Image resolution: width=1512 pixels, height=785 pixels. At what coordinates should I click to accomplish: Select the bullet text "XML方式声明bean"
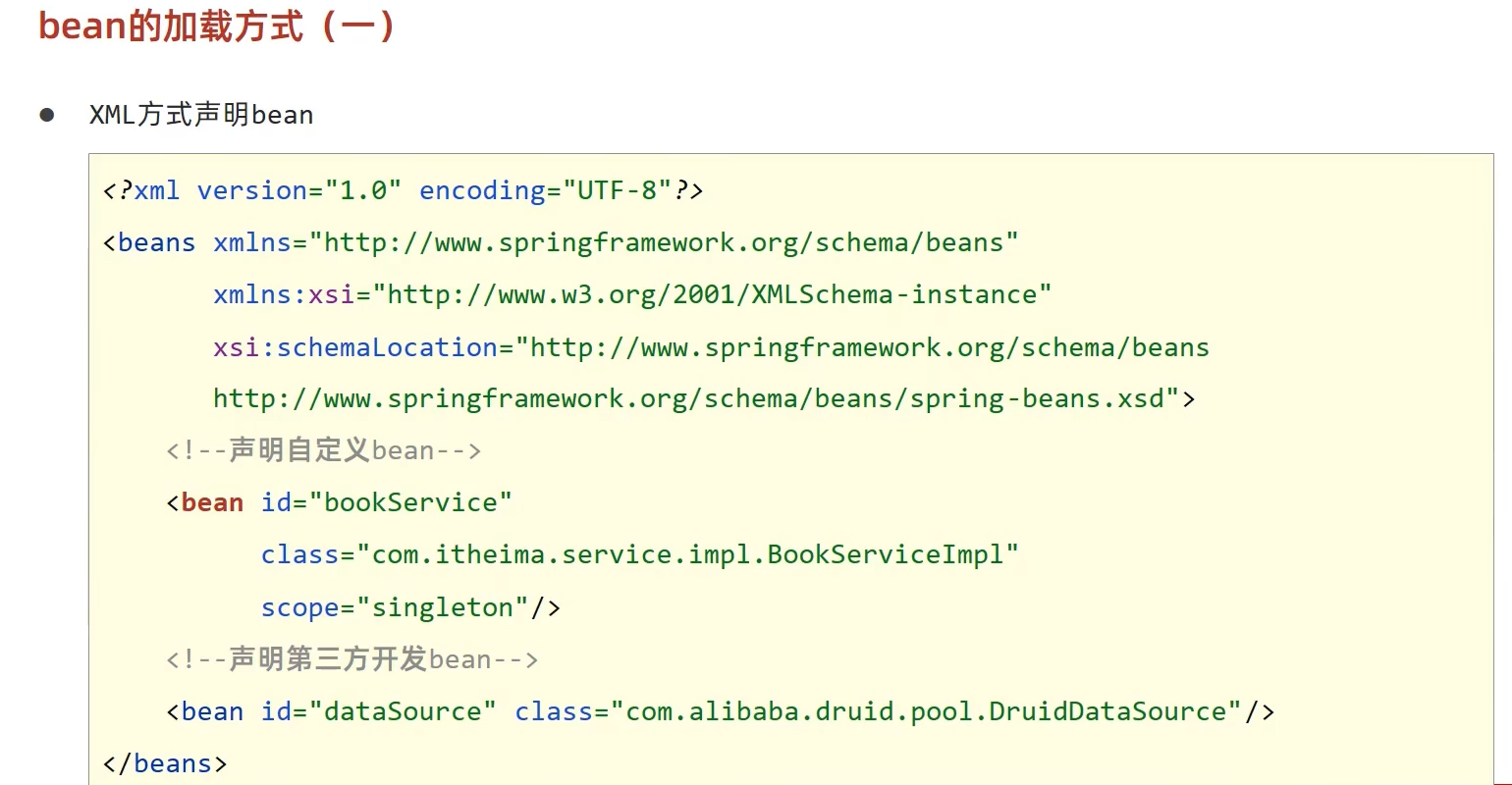pyautogui.click(x=200, y=115)
